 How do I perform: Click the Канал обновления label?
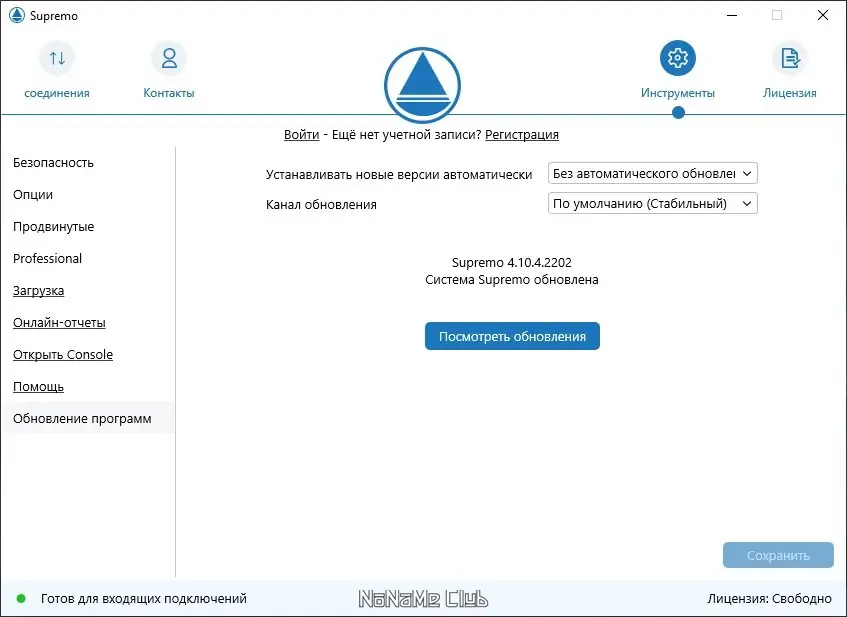(321, 205)
